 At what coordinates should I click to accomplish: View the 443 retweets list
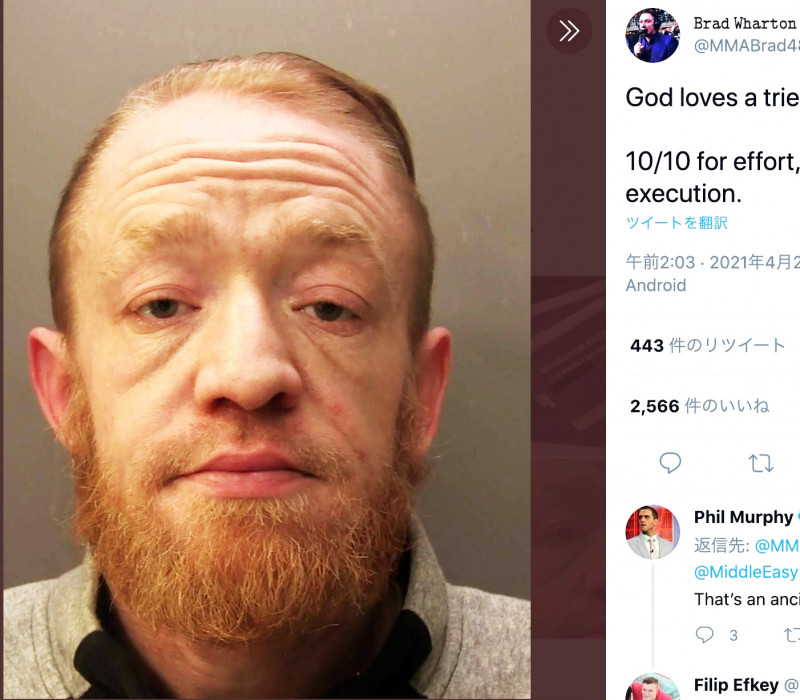tap(707, 345)
